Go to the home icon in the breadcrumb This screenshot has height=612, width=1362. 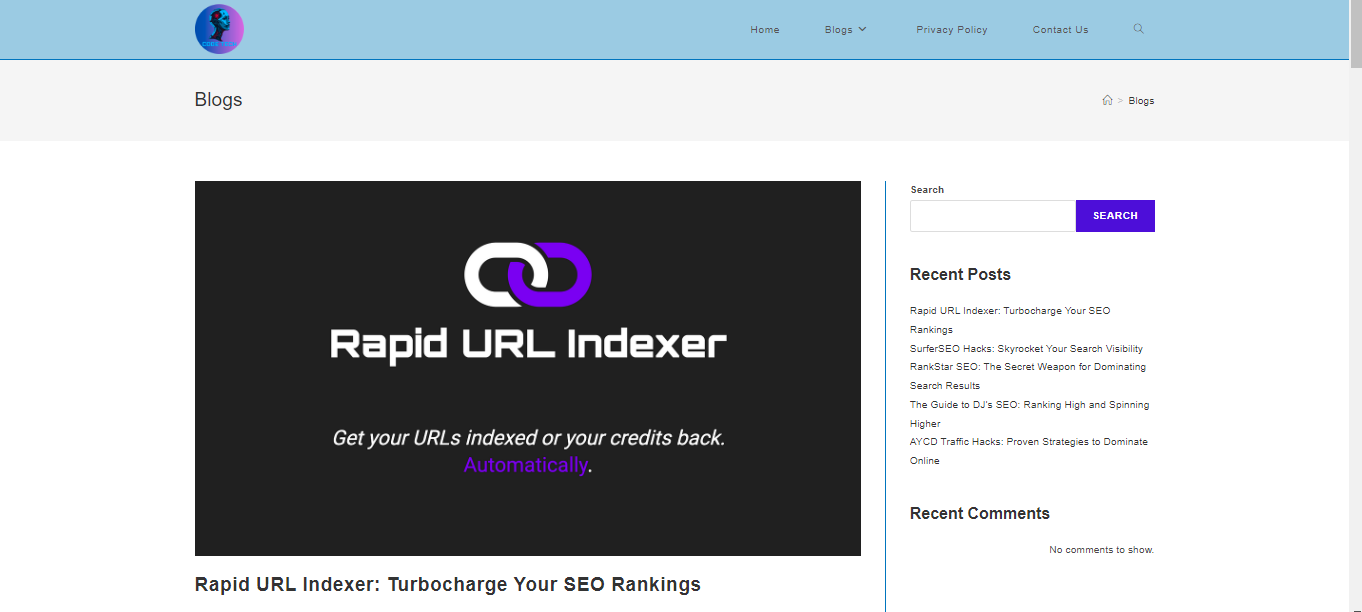[1107, 100]
